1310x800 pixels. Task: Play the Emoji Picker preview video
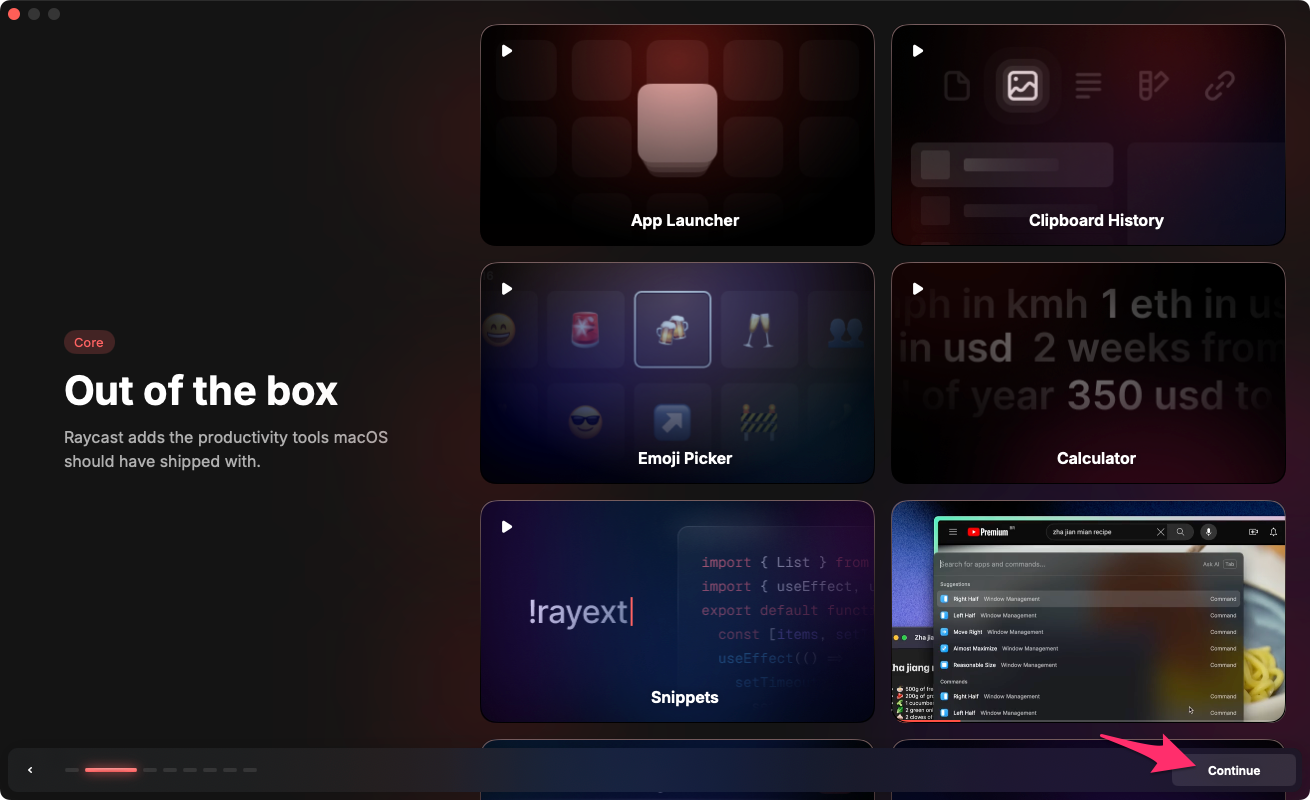coord(507,289)
